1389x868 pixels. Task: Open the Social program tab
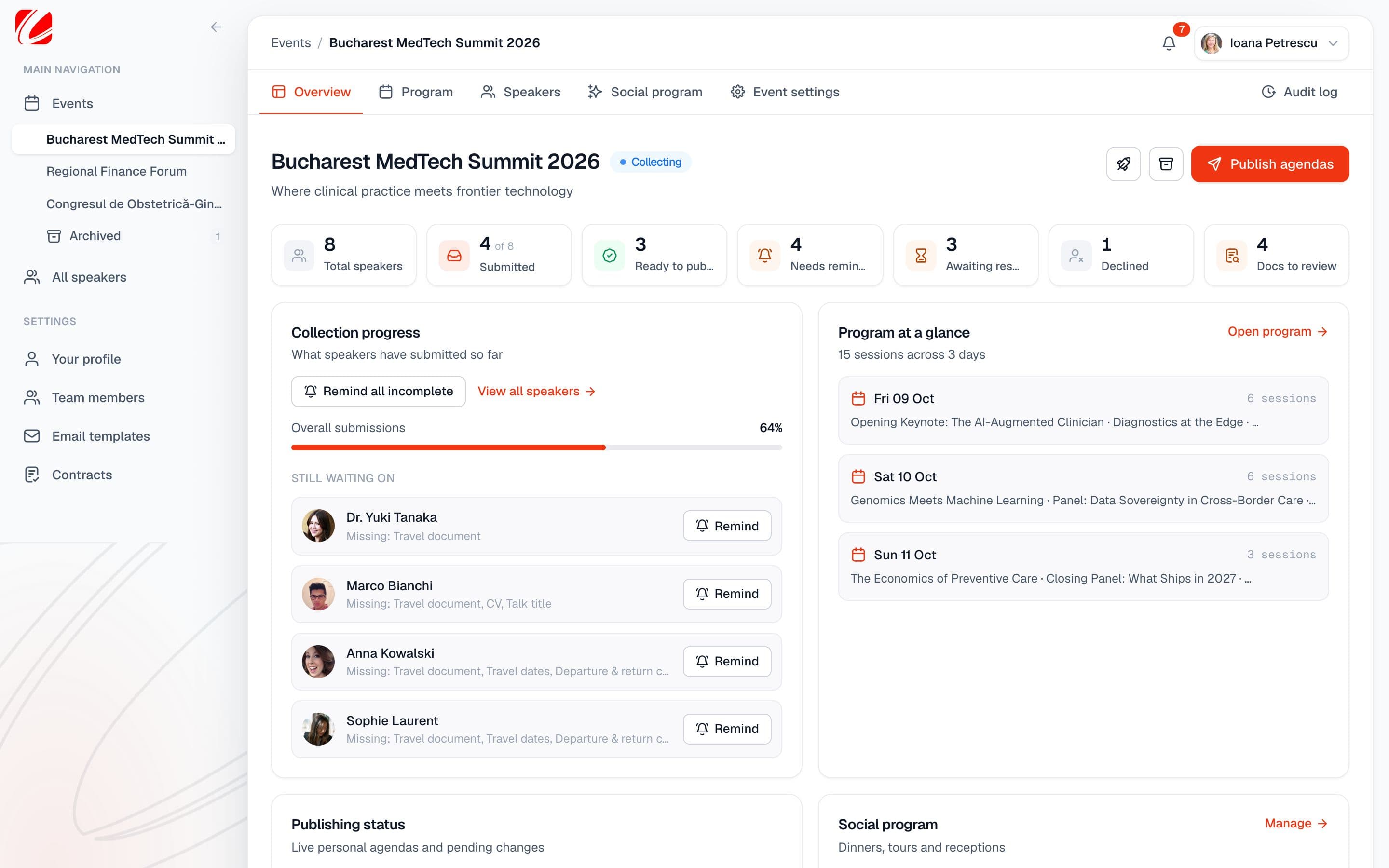[x=645, y=92]
